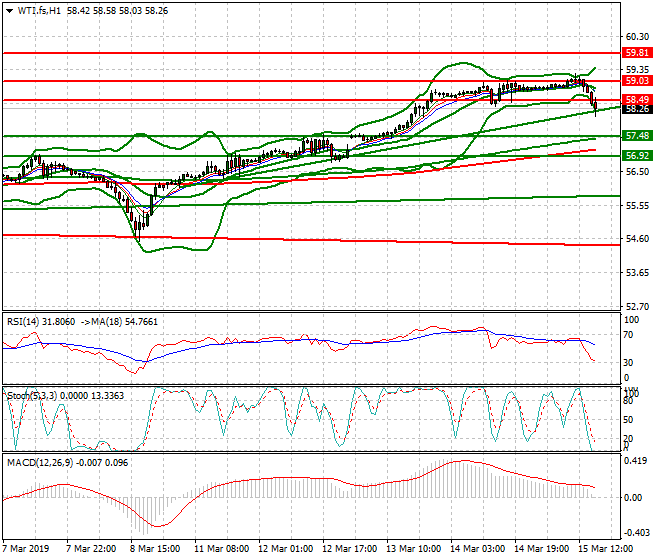Select the 53.65 price scale value

point(637,273)
